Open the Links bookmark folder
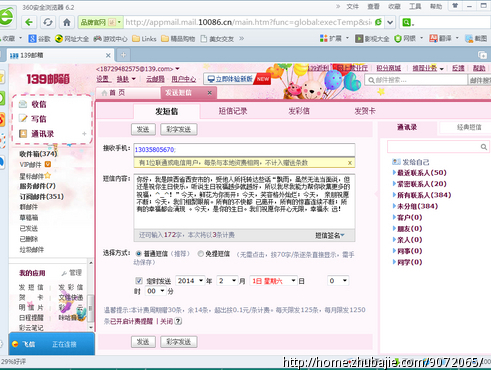 (x=144, y=39)
